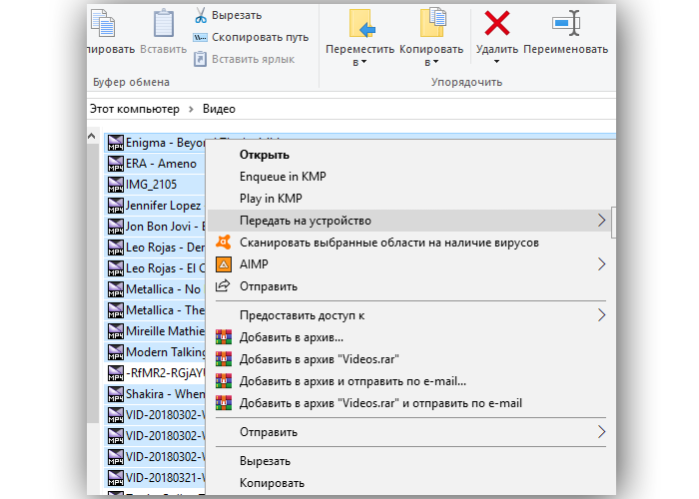Click MP4 icon of Jon Bon Jovi file
The width and height of the screenshot is (699, 499).
pyautogui.click(x=116, y=227)
